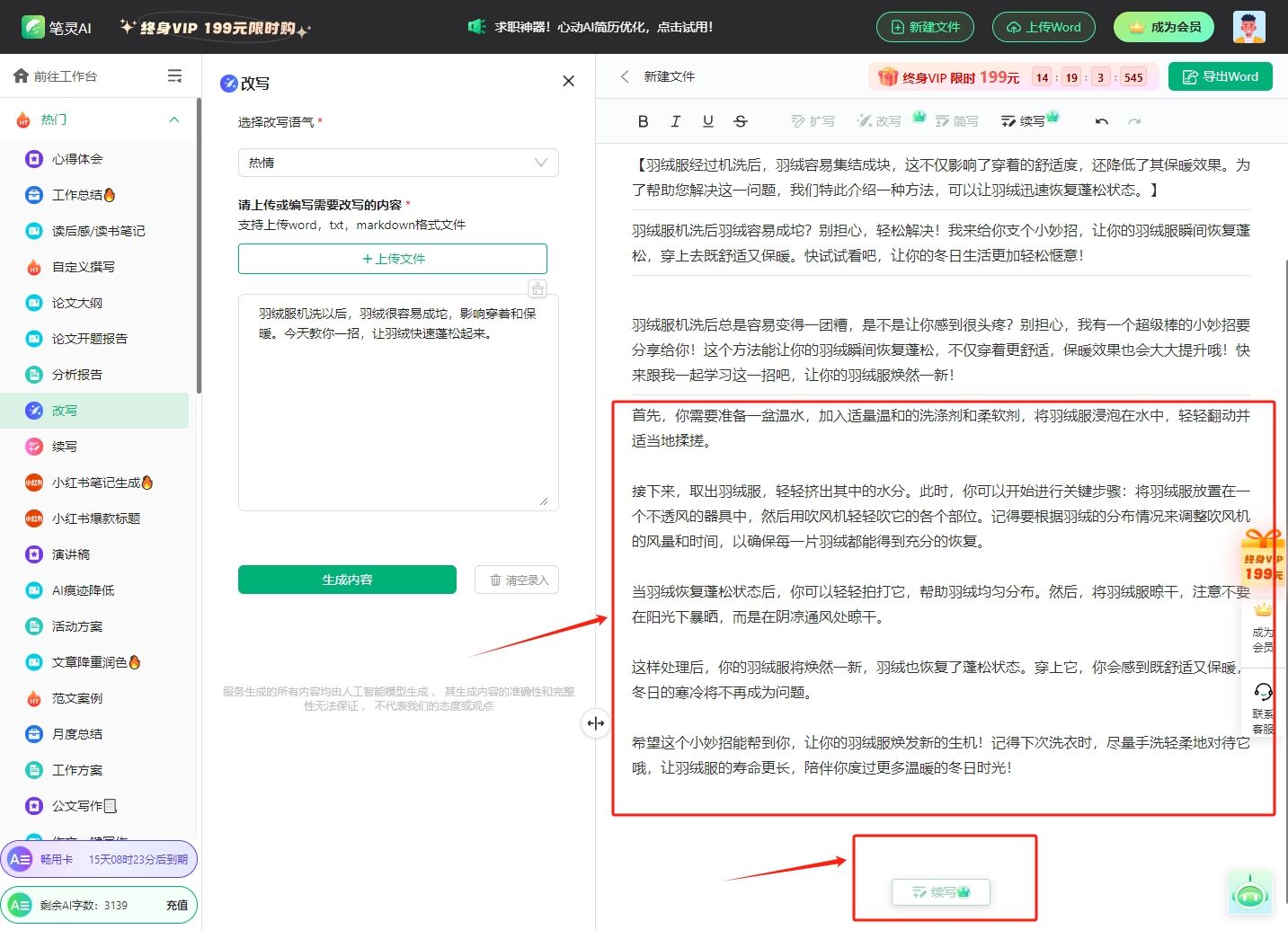Image resolution: width=1288 pixels, height=930 pixels.
Task: Open the user avatar menu
Action: click(1249, 27)
